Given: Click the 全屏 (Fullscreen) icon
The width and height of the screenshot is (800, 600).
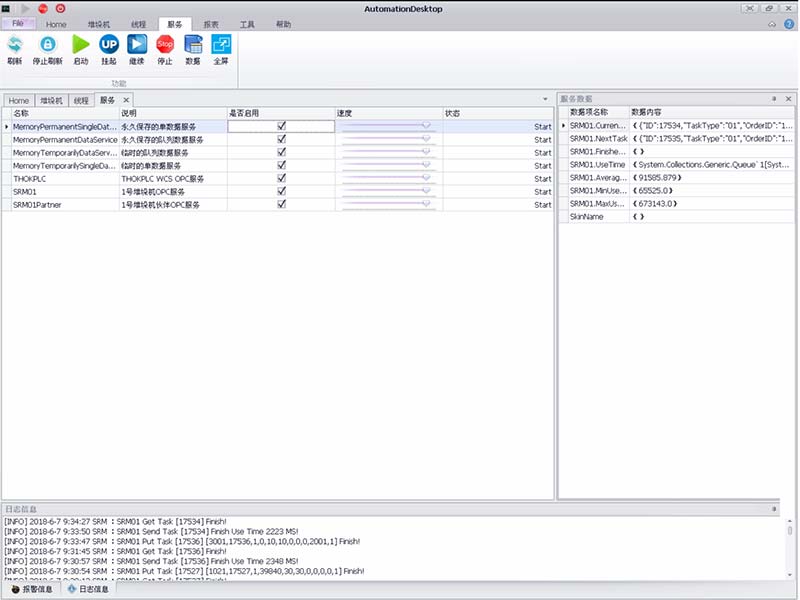Looking at the screenshot, I should click(221, 47).
